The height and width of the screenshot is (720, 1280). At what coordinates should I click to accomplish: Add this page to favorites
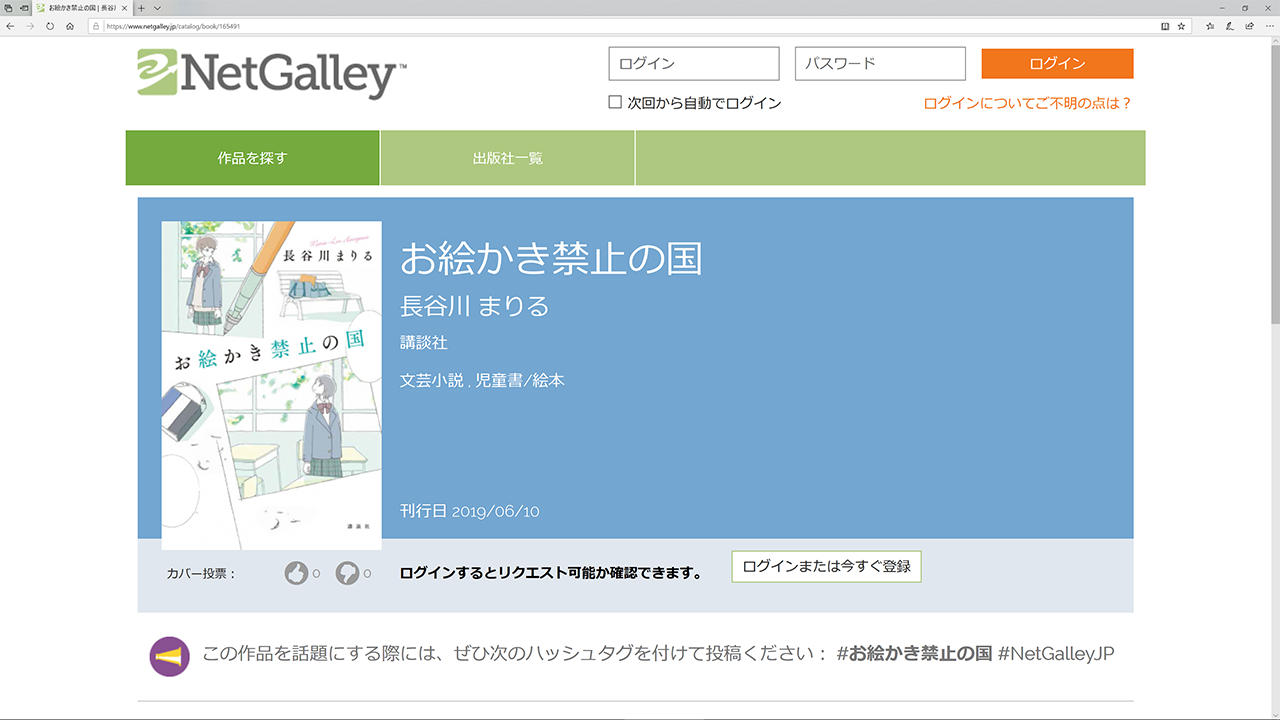click(x=1181, y=26)
